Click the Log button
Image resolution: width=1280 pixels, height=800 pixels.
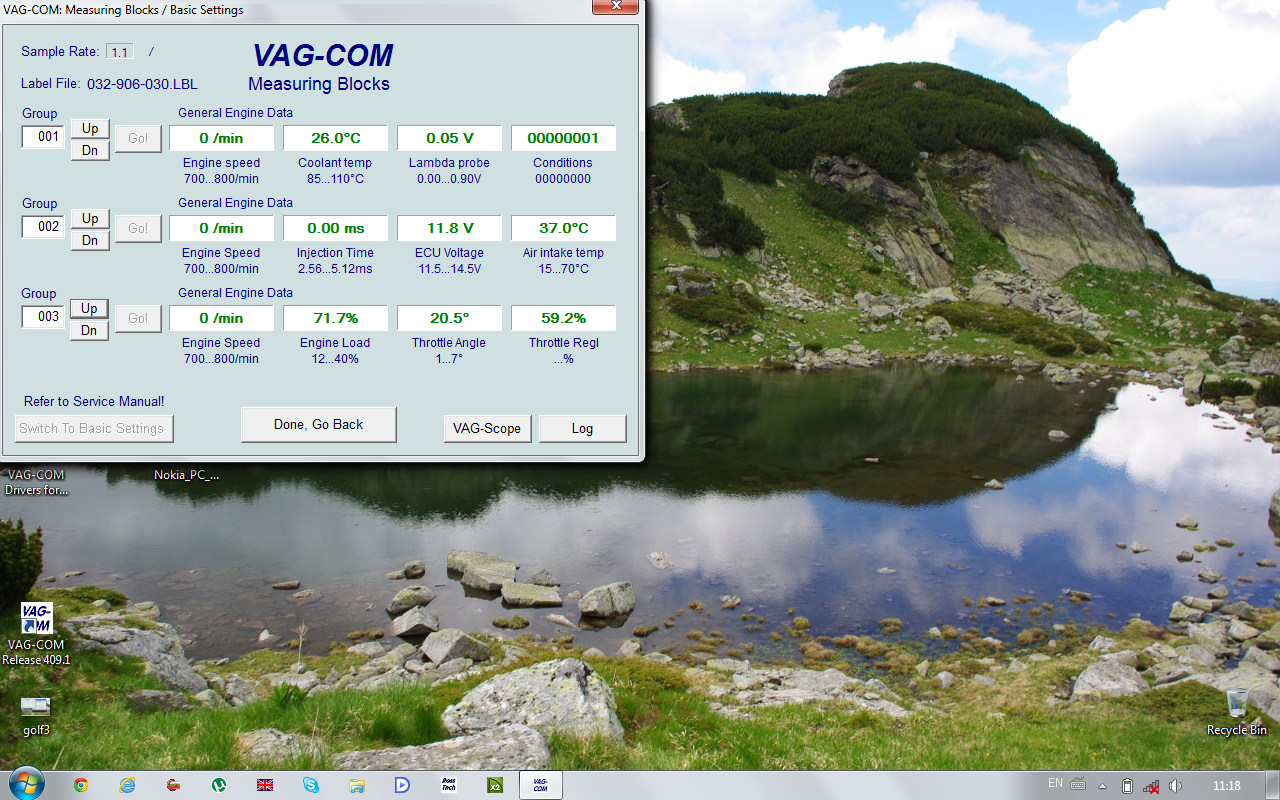point(582,429)
